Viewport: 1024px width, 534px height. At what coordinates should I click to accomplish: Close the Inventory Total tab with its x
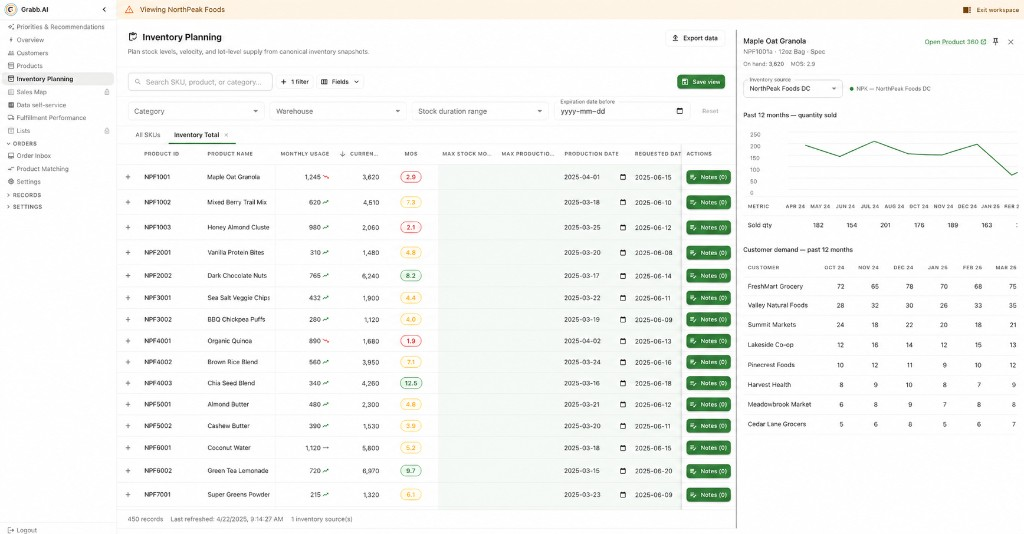(x=226, y=135)
